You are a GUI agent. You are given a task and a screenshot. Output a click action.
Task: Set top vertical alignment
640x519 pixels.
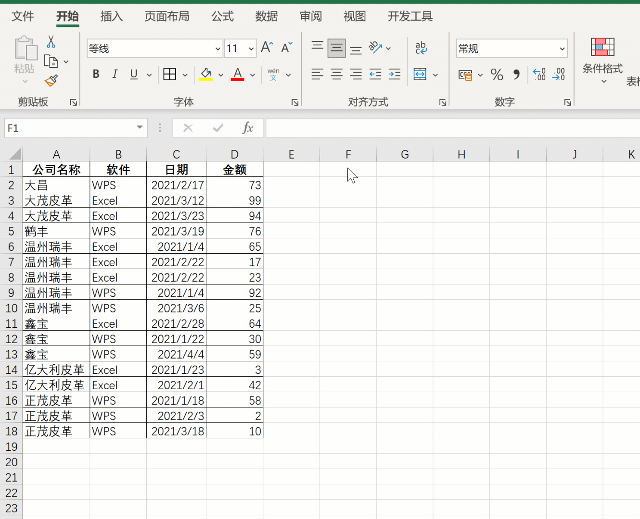tap(317, 46)
